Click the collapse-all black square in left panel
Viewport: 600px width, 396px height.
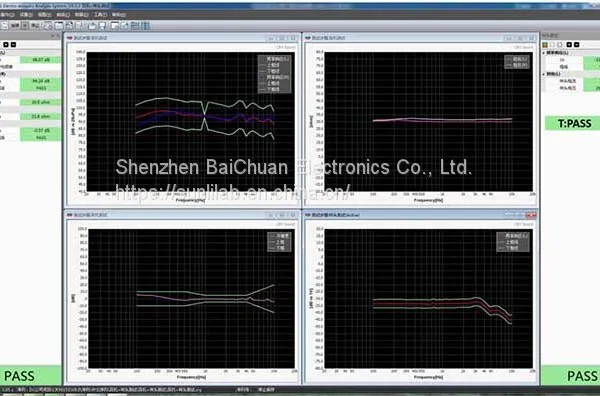coord(13,44)
